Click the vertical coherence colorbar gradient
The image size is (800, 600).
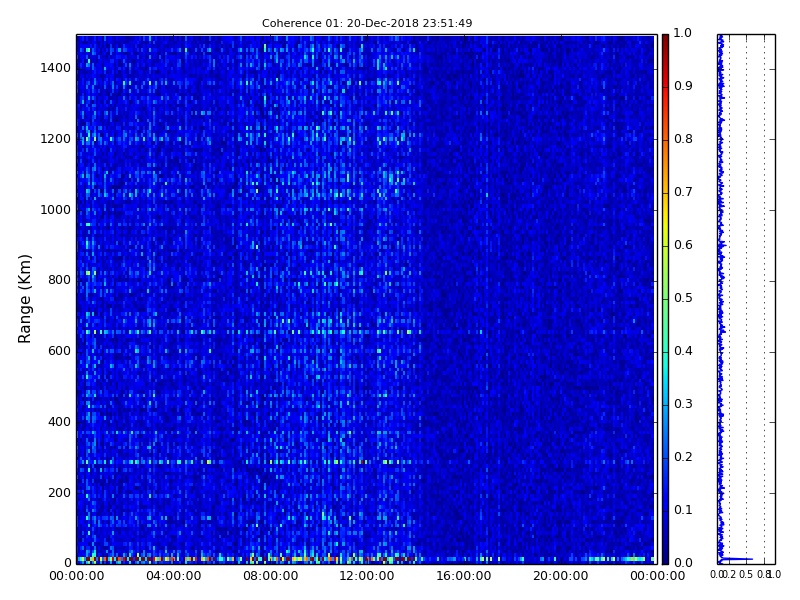pos(665,299)
